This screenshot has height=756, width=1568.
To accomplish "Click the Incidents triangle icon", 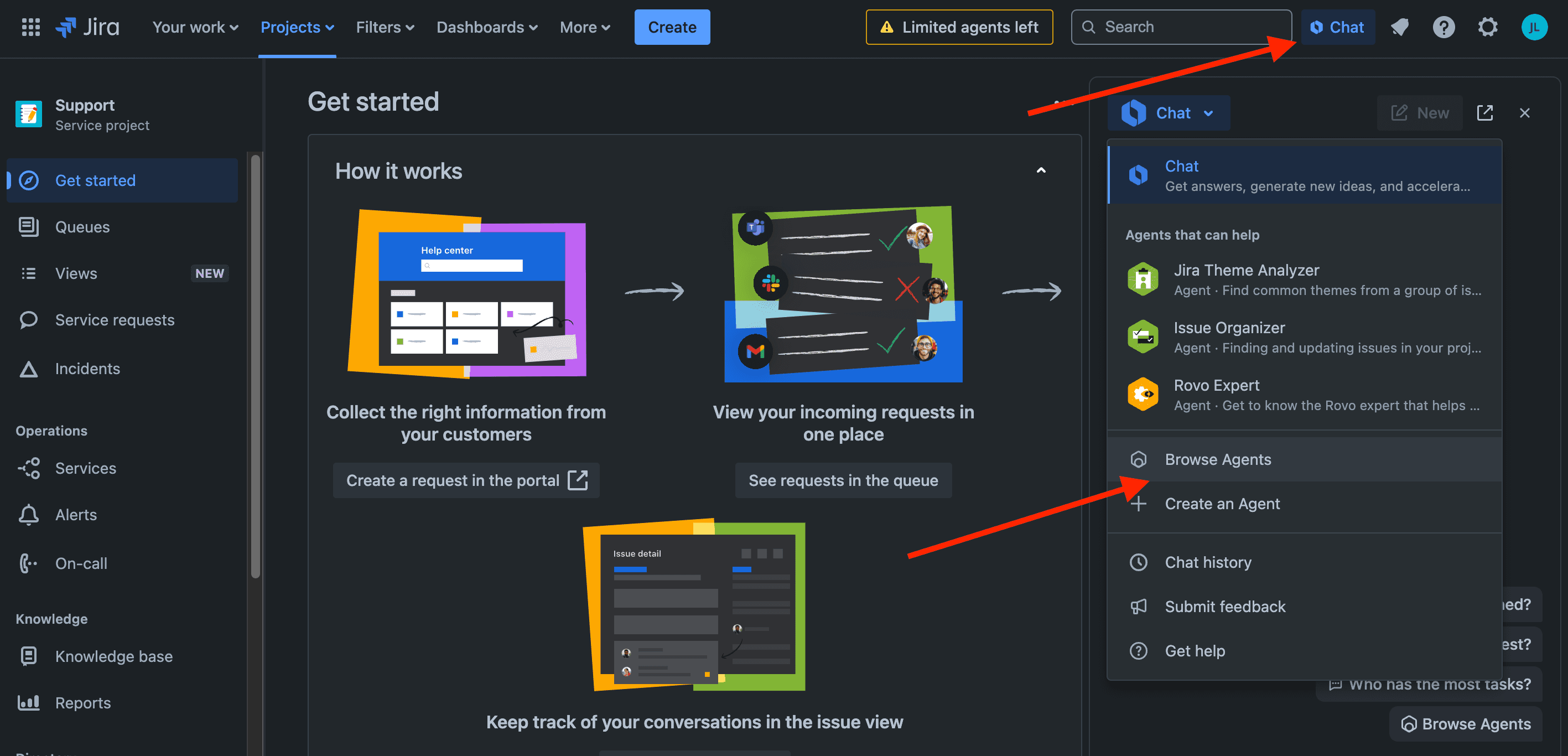I will click(x=29, y=369).
